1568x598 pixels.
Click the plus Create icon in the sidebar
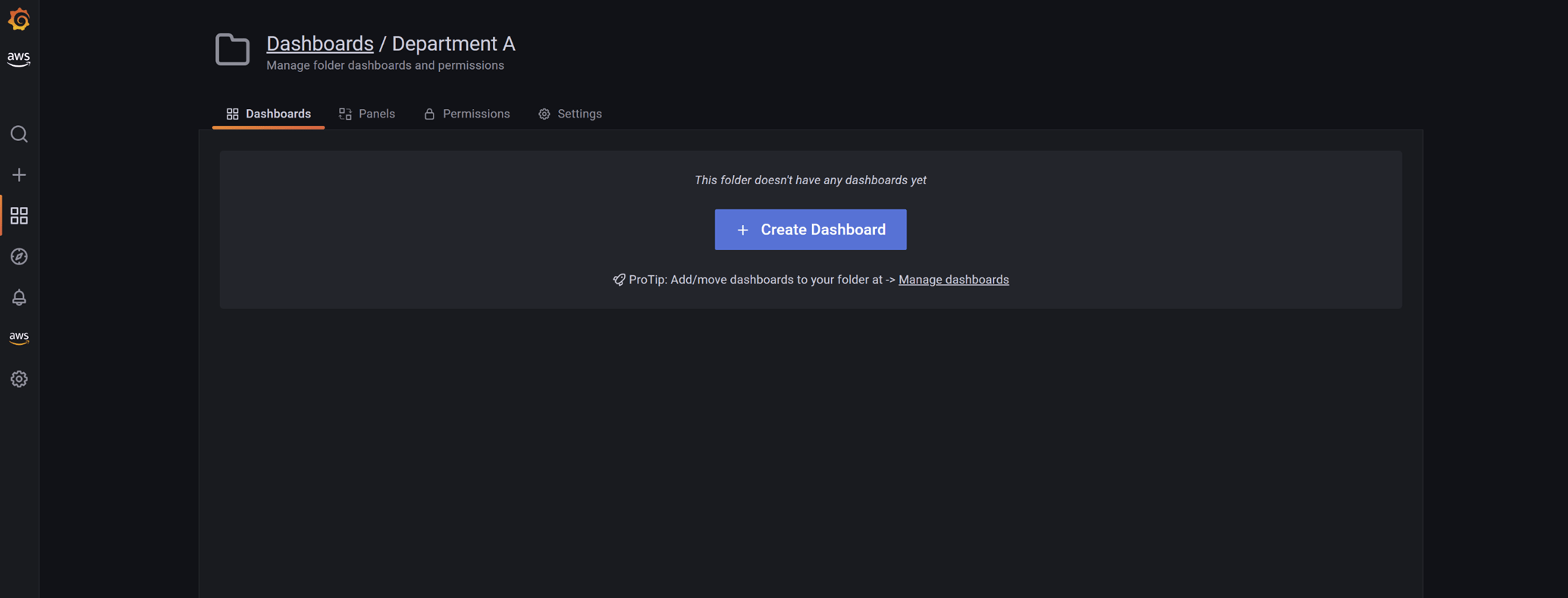pos(19,175)
